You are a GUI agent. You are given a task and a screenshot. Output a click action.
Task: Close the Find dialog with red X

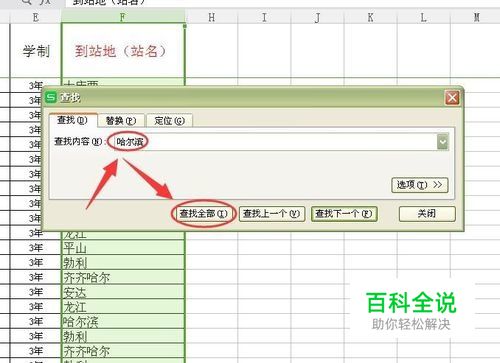point(452,98)
